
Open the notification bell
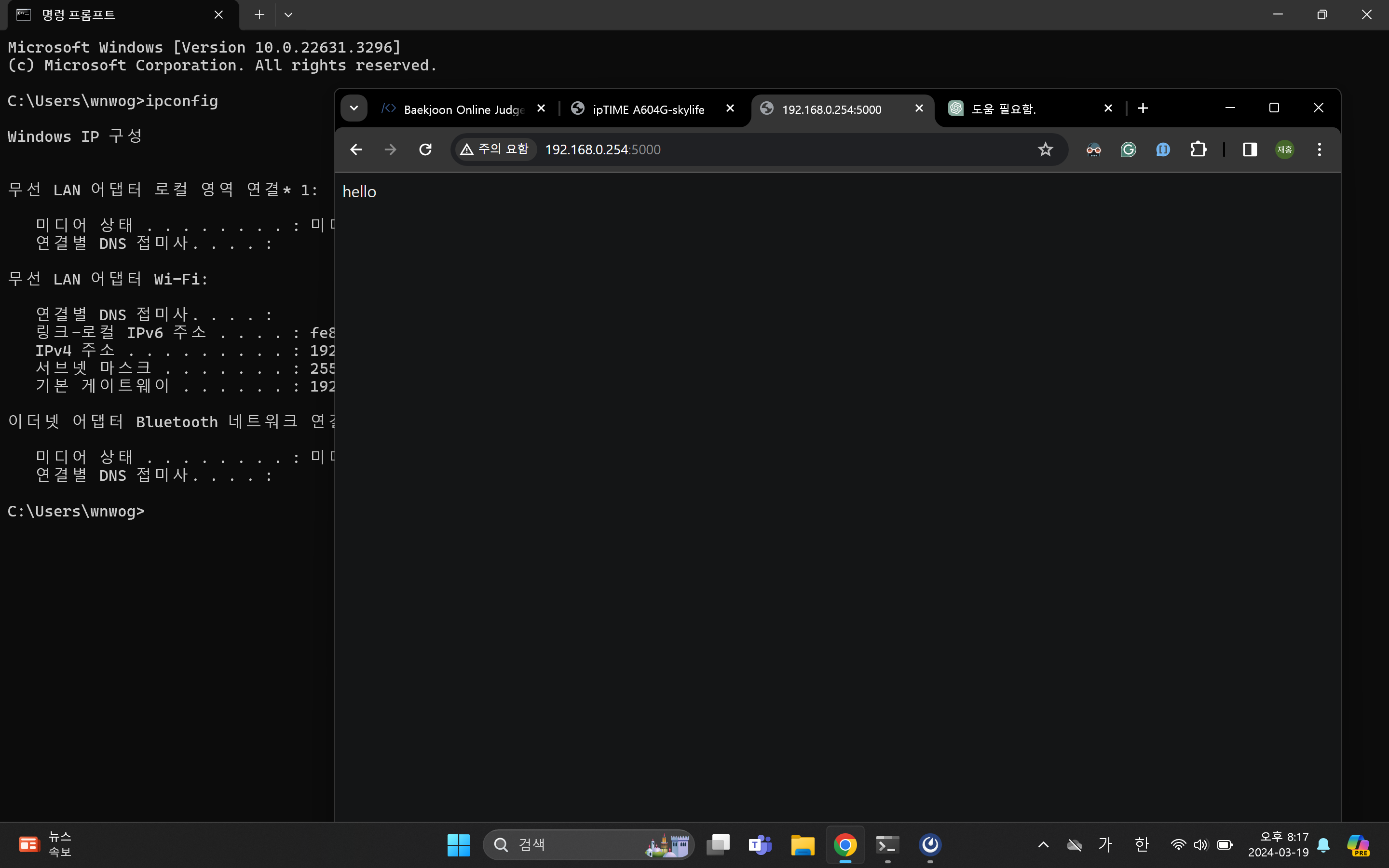point(1323,845)
